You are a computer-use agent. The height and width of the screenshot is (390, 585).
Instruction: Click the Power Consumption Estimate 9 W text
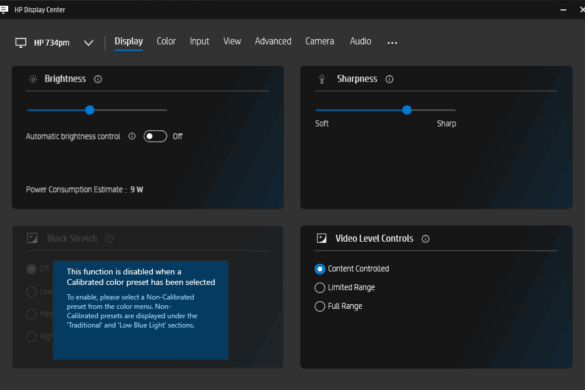84,190
